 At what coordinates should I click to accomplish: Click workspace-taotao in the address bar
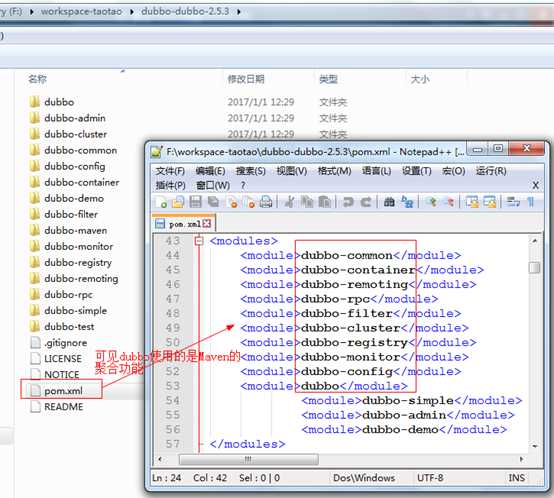click(81, 12)
